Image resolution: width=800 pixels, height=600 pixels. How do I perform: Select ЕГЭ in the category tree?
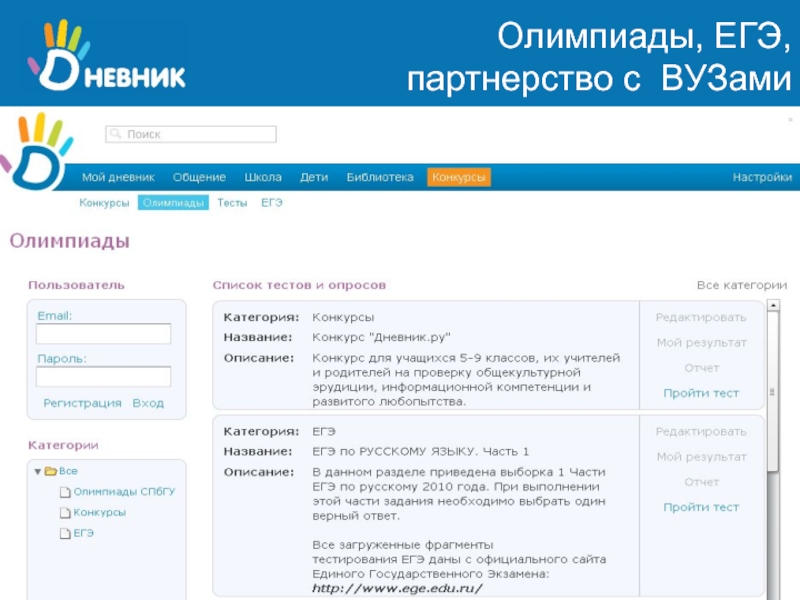click(x=84, y=533)
